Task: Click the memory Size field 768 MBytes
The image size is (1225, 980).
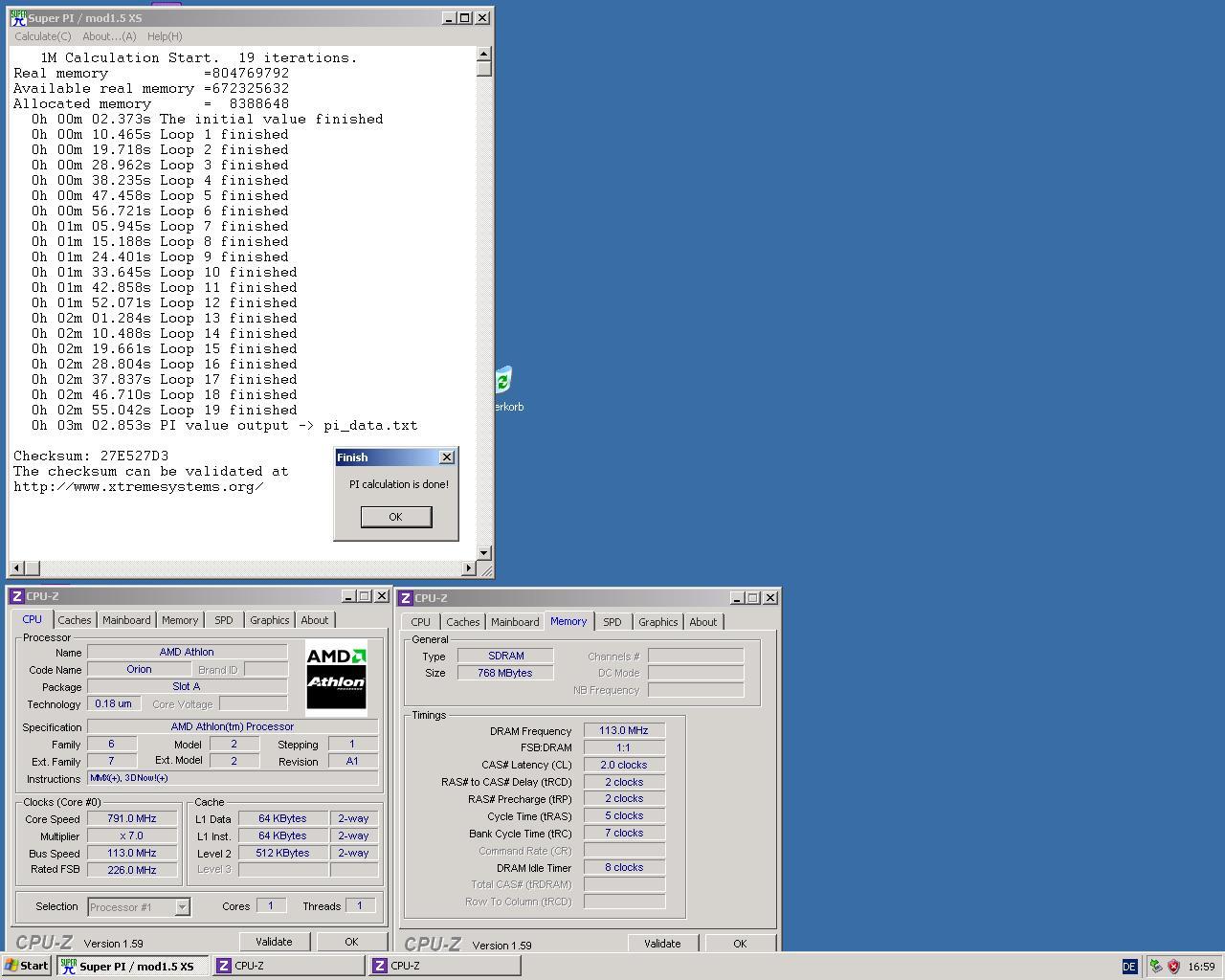Action: (505, 673)
